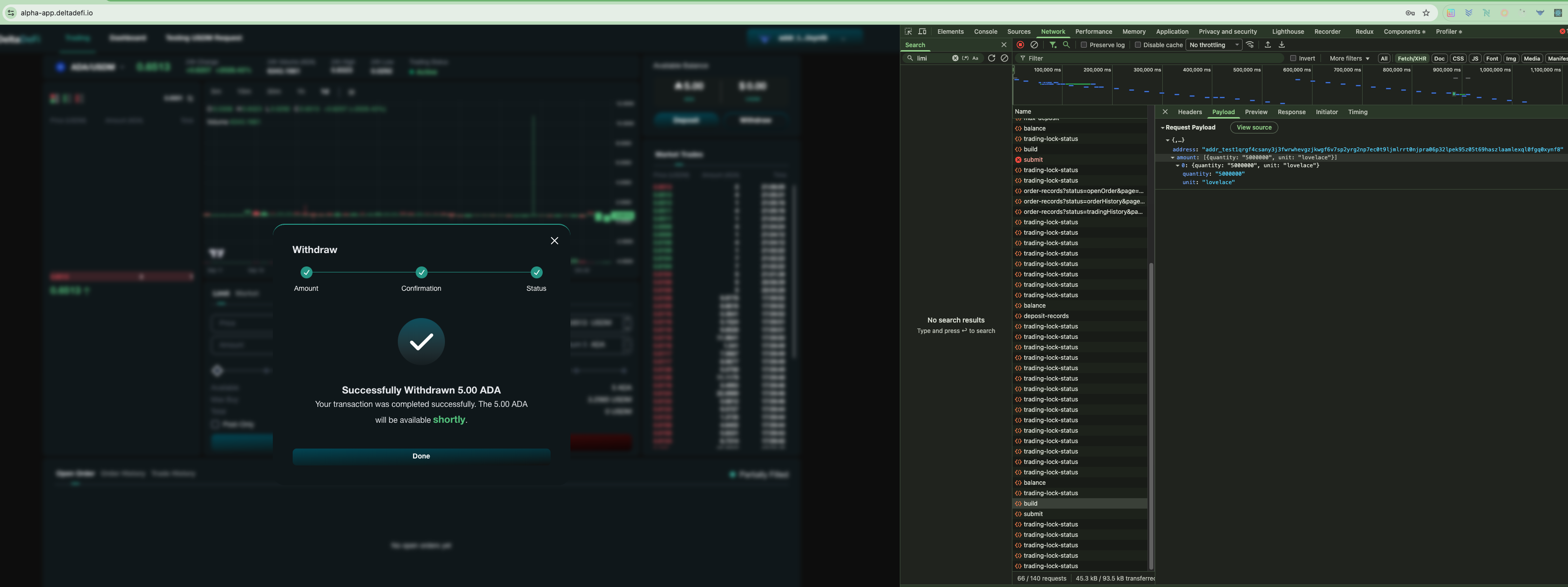
Task: Click the View source button
Action: tap(1254, 128)
